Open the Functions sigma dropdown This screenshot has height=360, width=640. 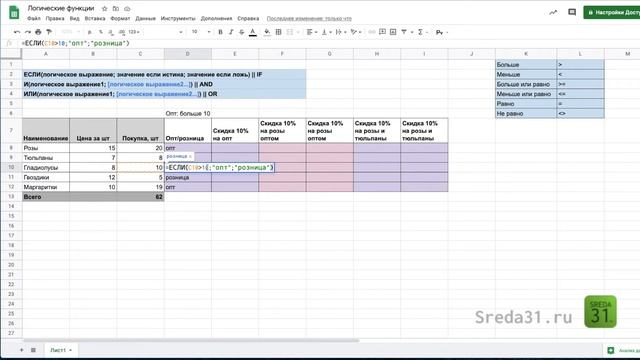(x=422, y=32)
